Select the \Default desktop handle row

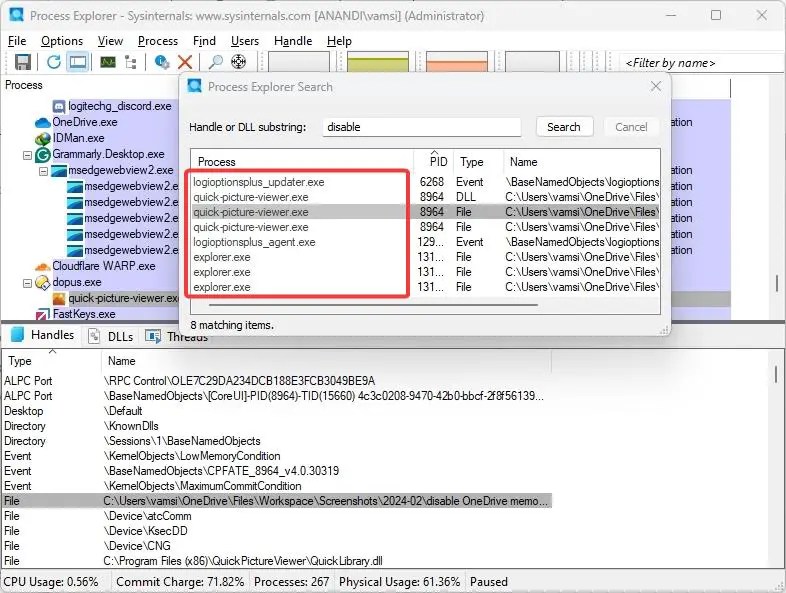tap(277, 411)
